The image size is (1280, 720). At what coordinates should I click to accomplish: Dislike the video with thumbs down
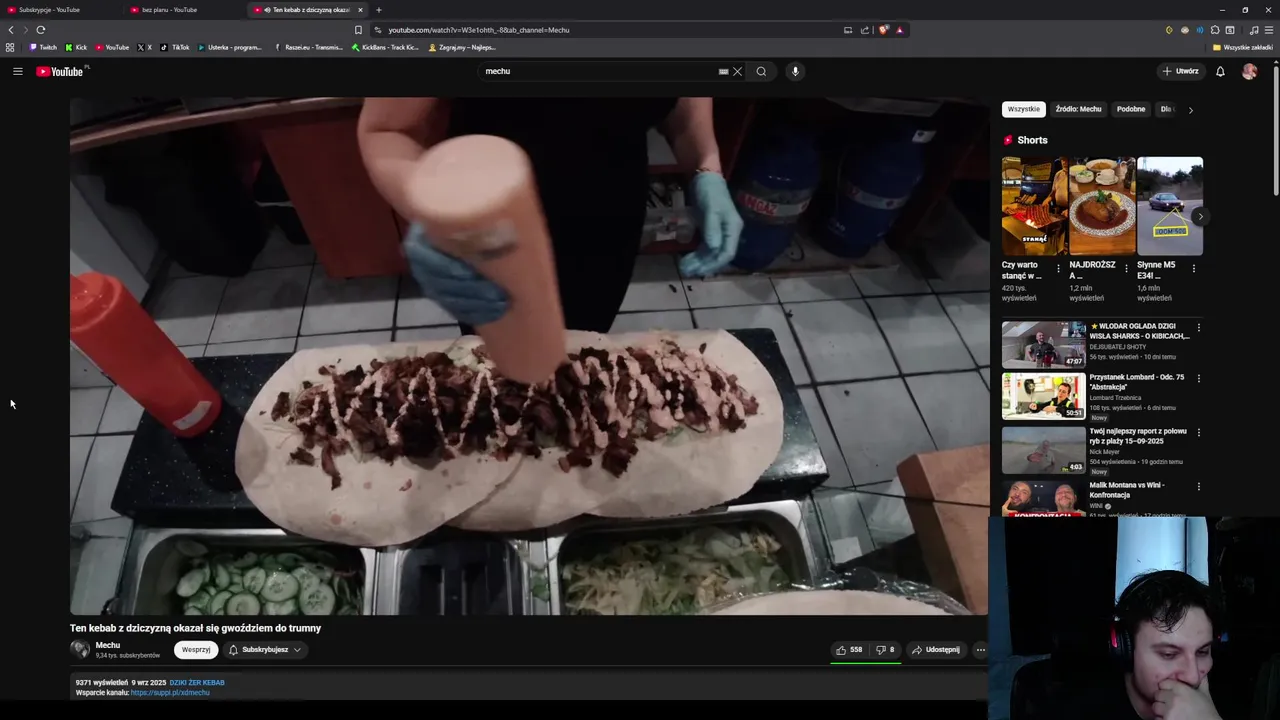point(885,650)
